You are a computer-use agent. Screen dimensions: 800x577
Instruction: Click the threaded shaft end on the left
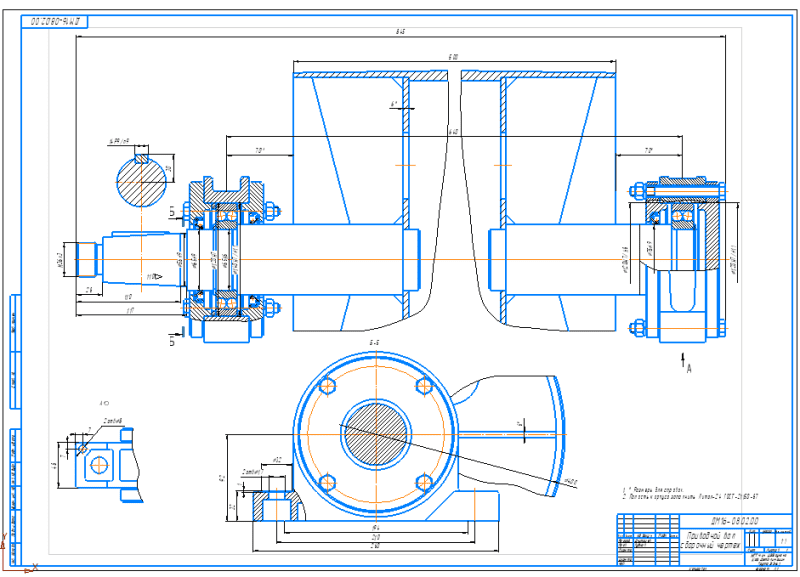[86, 259]
